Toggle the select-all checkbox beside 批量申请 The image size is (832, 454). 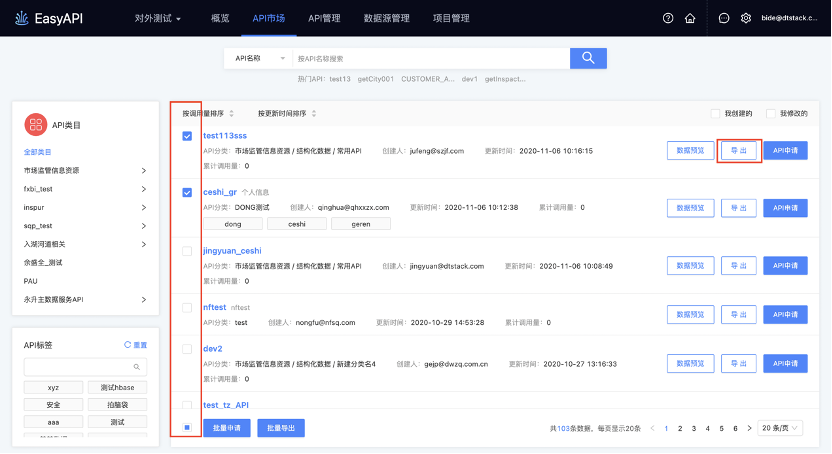point(187,427)
